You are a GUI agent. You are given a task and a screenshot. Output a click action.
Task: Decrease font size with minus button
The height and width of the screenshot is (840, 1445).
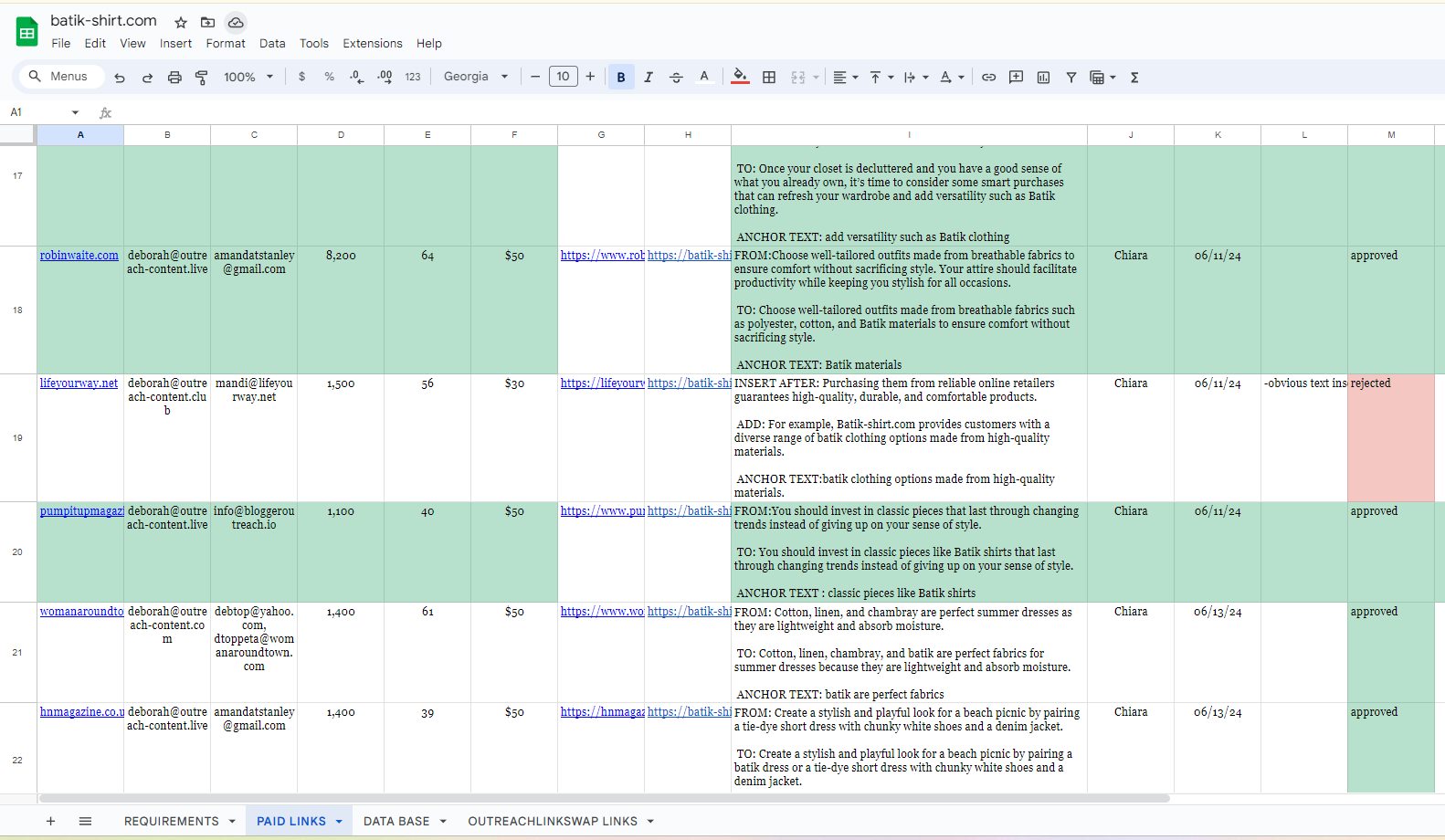point(535,77)
